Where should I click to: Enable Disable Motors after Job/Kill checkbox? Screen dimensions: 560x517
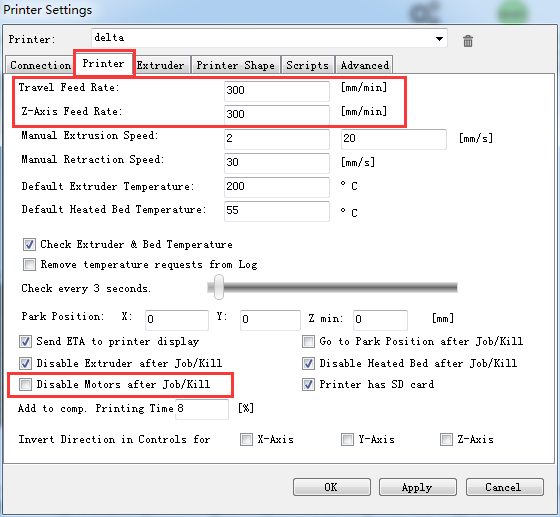[25, 384]
